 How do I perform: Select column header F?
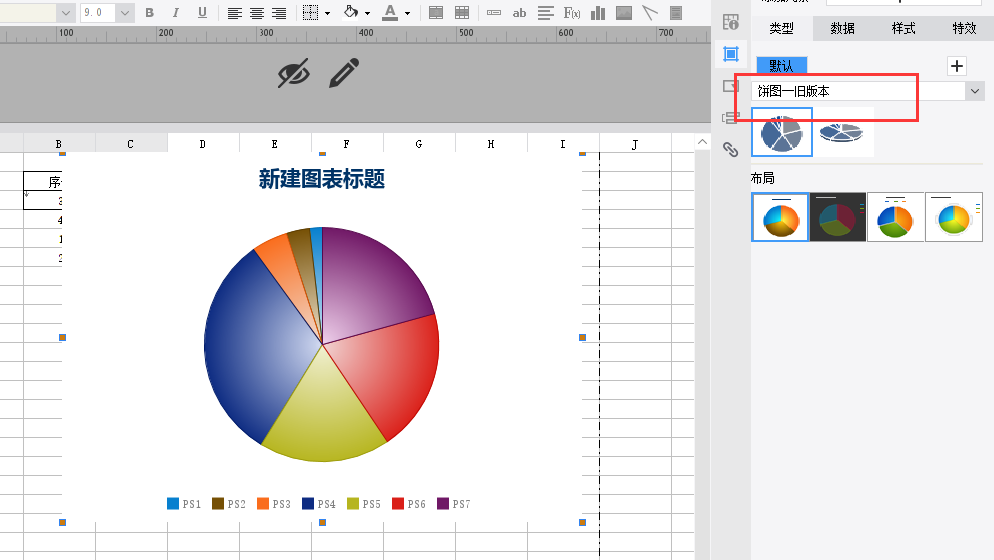pyautogui.click(x=347, y=143)
